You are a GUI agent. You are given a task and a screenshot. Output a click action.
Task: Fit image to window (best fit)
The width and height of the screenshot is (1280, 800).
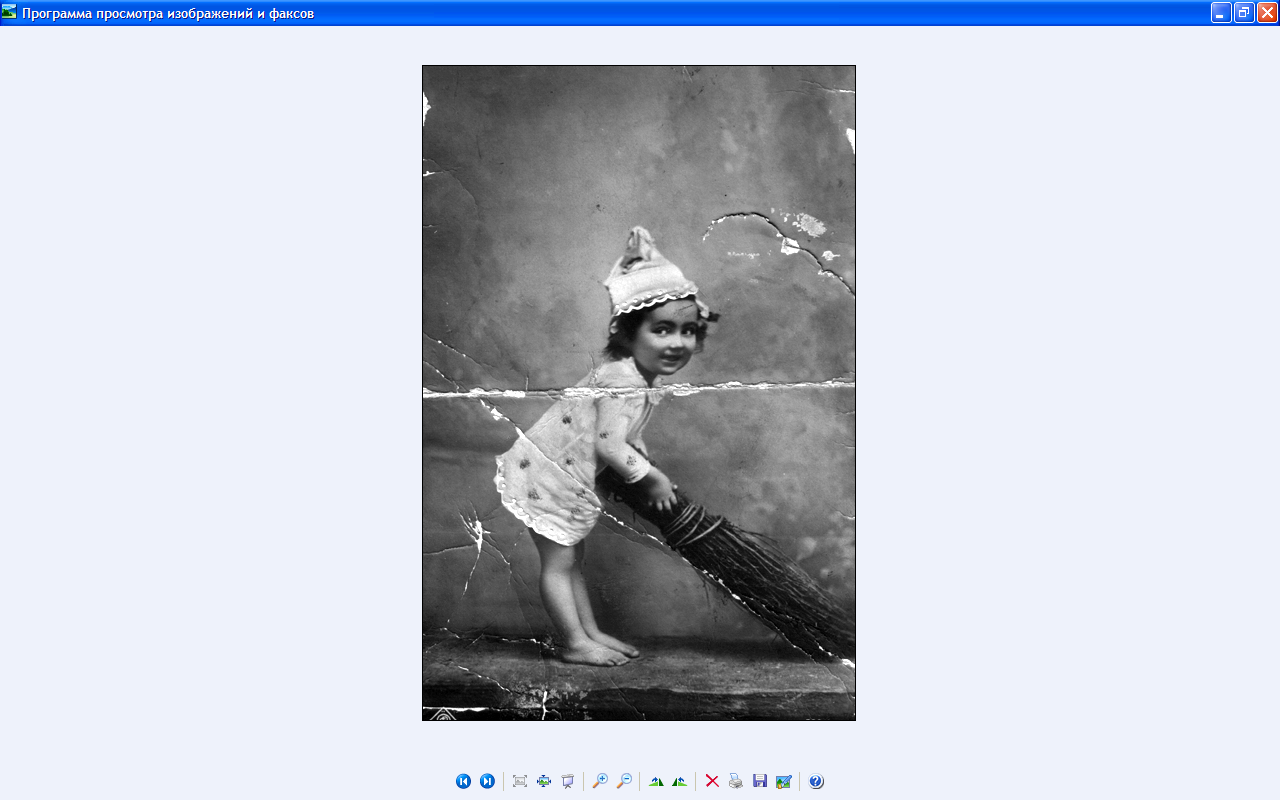tap(520, 781)
